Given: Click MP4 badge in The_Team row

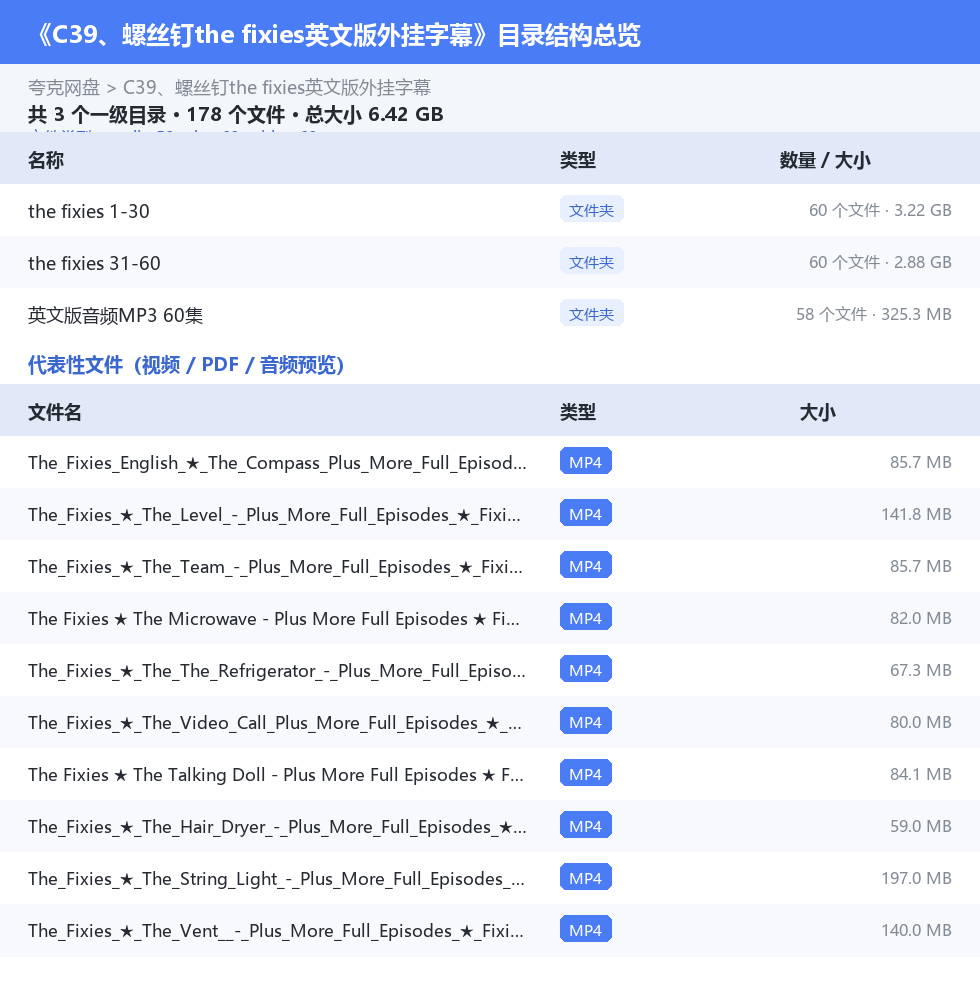Looking at the screenshot, I should [585, 565].
